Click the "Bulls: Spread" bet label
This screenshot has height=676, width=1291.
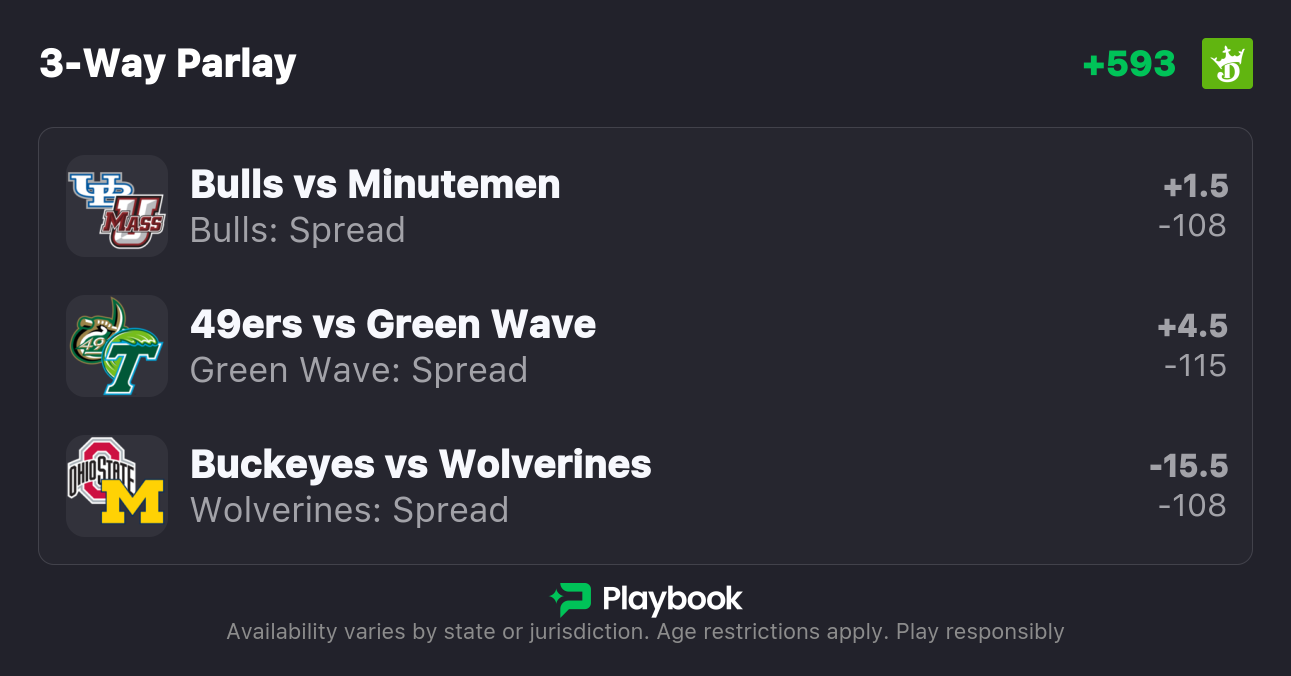(298, 230)
